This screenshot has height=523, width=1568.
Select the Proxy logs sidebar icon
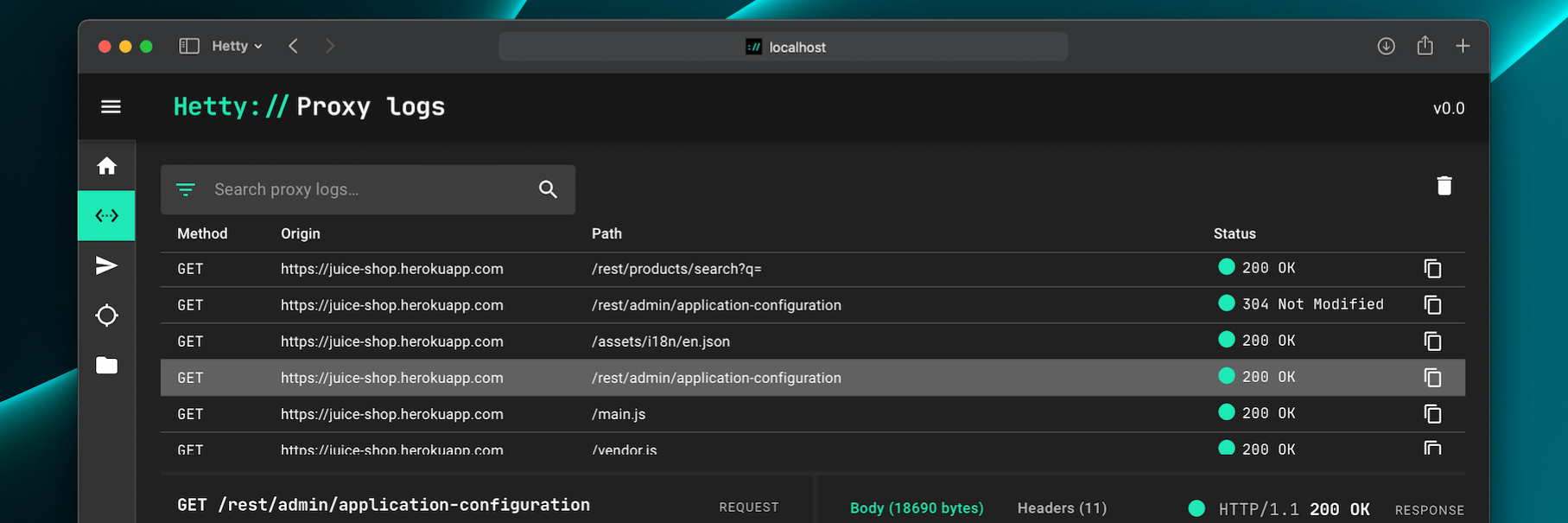click(106, 215)
